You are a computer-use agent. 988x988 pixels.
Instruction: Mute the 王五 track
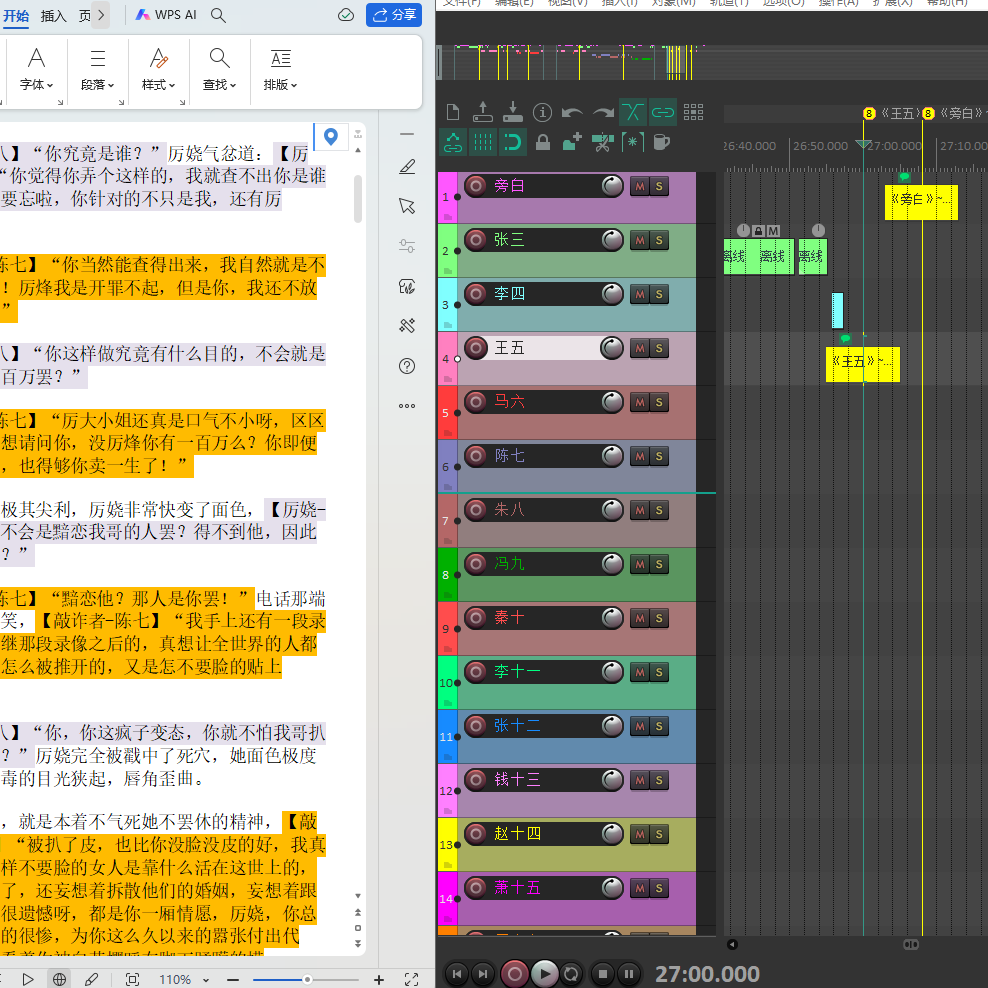tap(640, 348)
